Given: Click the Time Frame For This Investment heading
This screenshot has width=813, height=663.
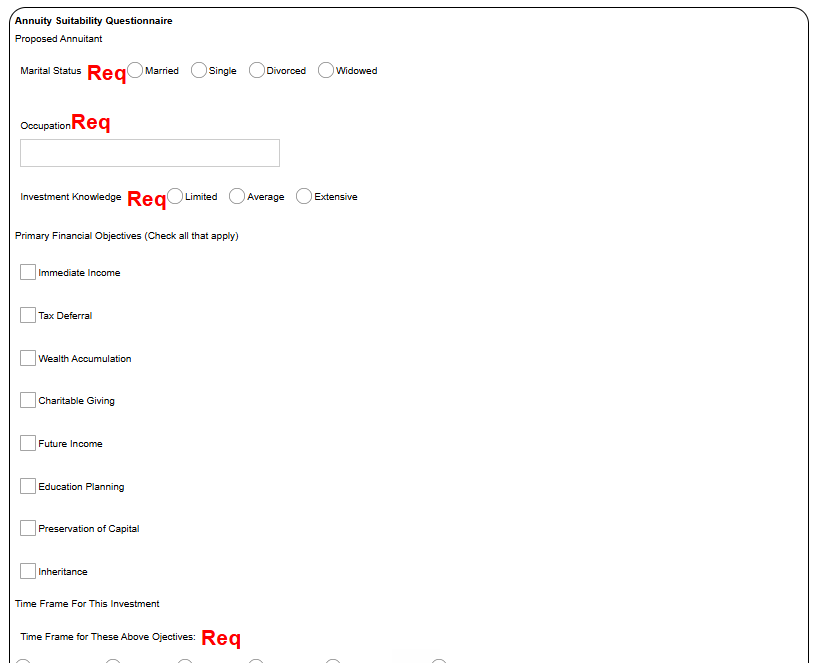Looking at the screenshot, I should coord(87,604).
